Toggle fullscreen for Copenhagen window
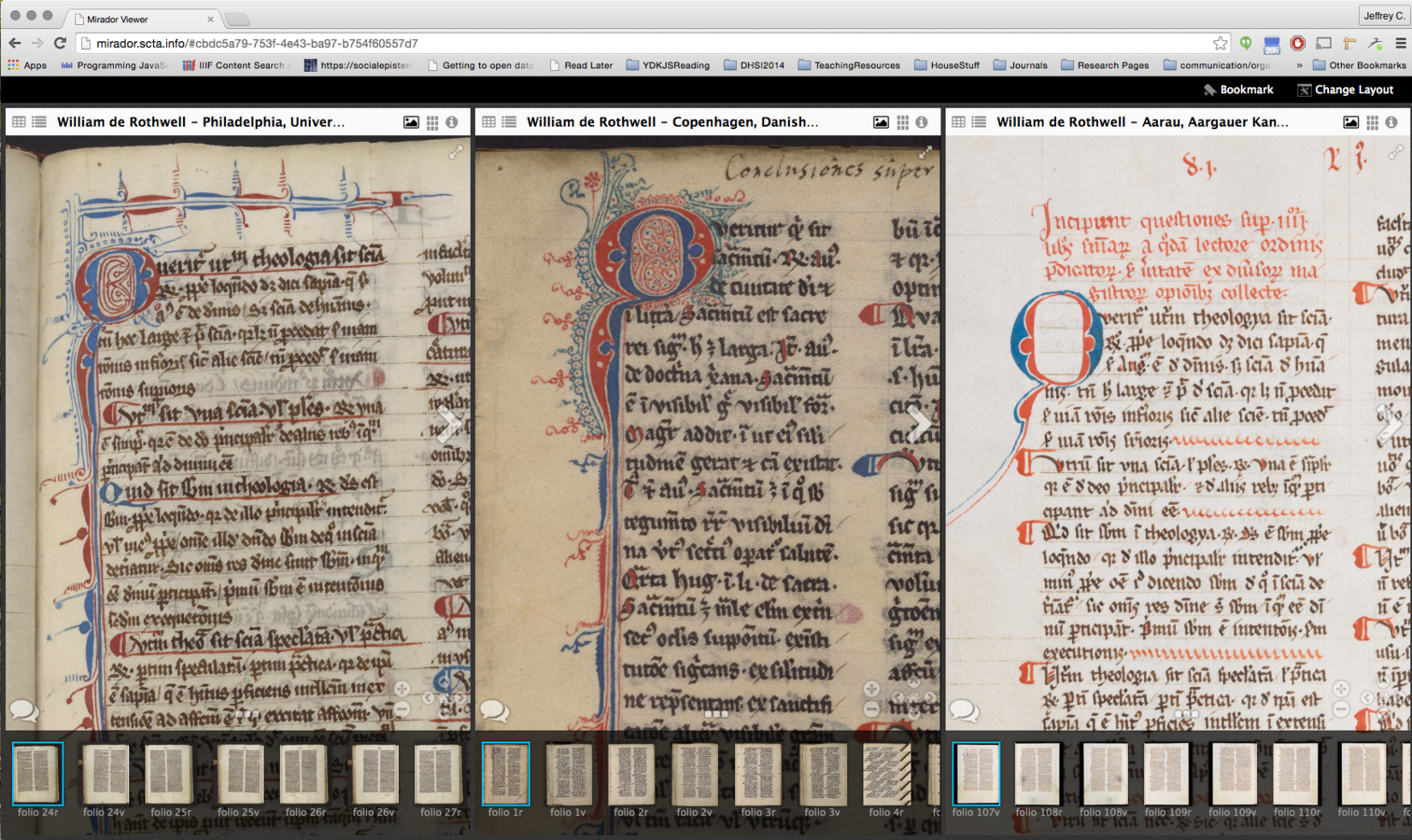The width and height of the screenshot is (1412, 840). (x=925, y=152)
